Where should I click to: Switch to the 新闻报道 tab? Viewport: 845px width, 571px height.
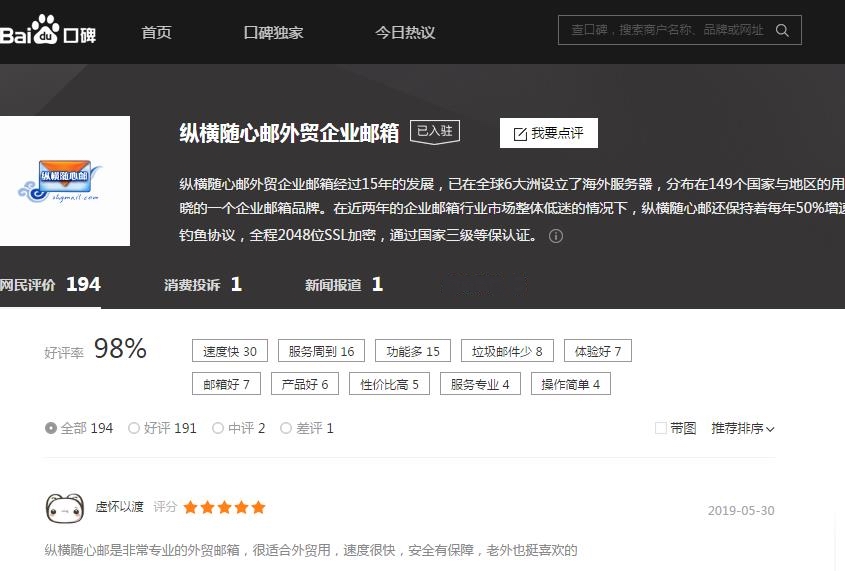pos(343,285)
